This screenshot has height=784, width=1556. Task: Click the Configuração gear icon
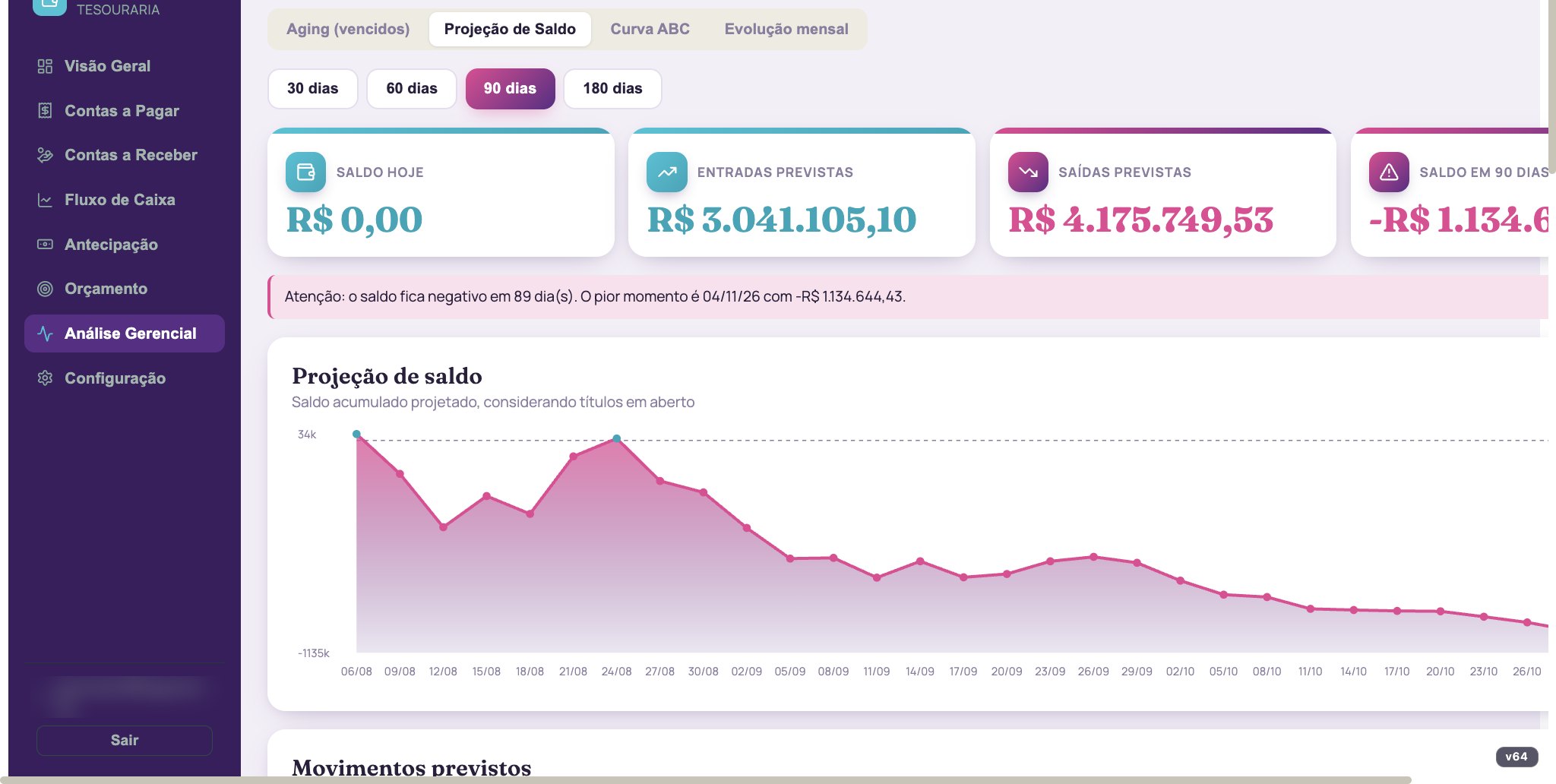(x=45, y=378)
